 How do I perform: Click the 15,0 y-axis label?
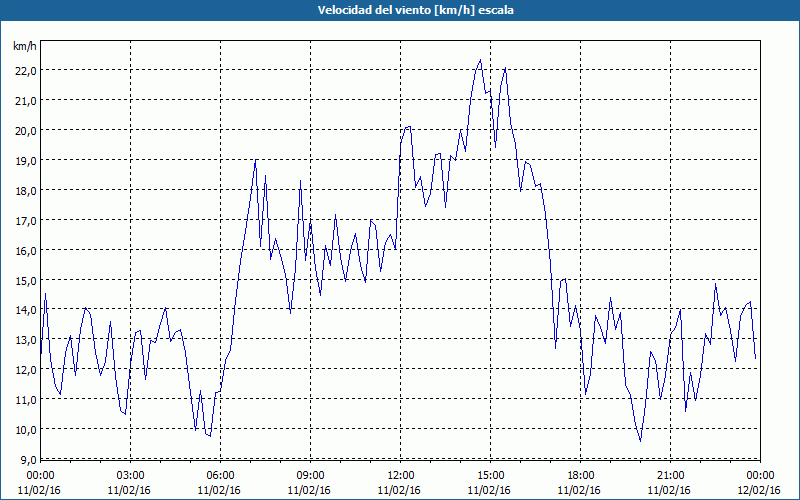tap(26, 281)
